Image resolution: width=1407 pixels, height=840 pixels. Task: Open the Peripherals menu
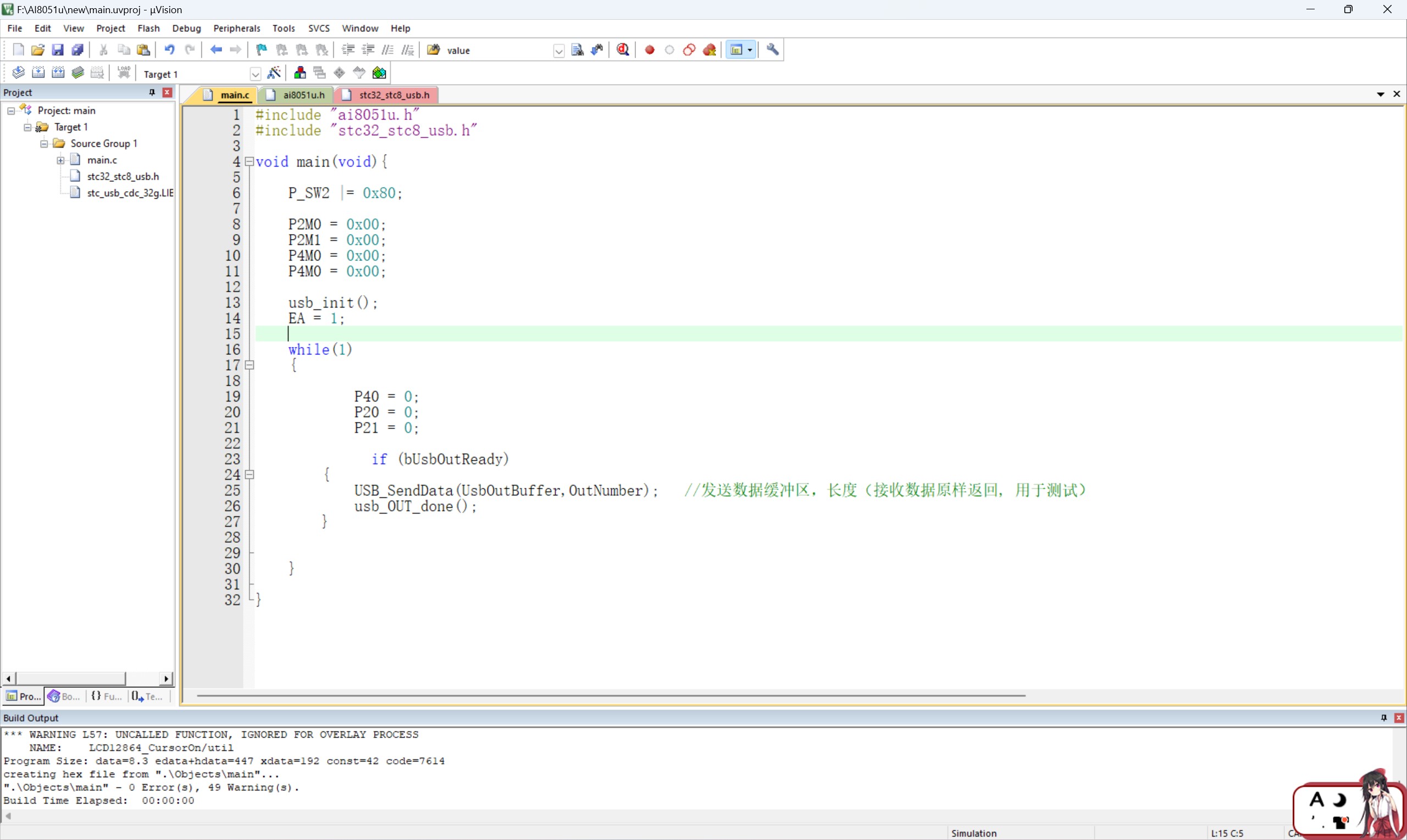point(237,29)
